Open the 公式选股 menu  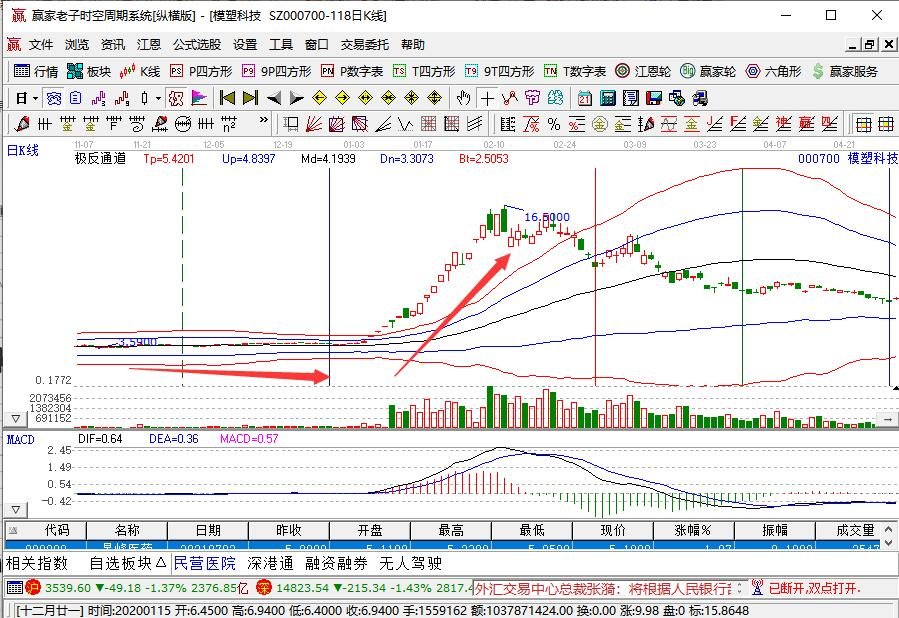pos(197,45)
